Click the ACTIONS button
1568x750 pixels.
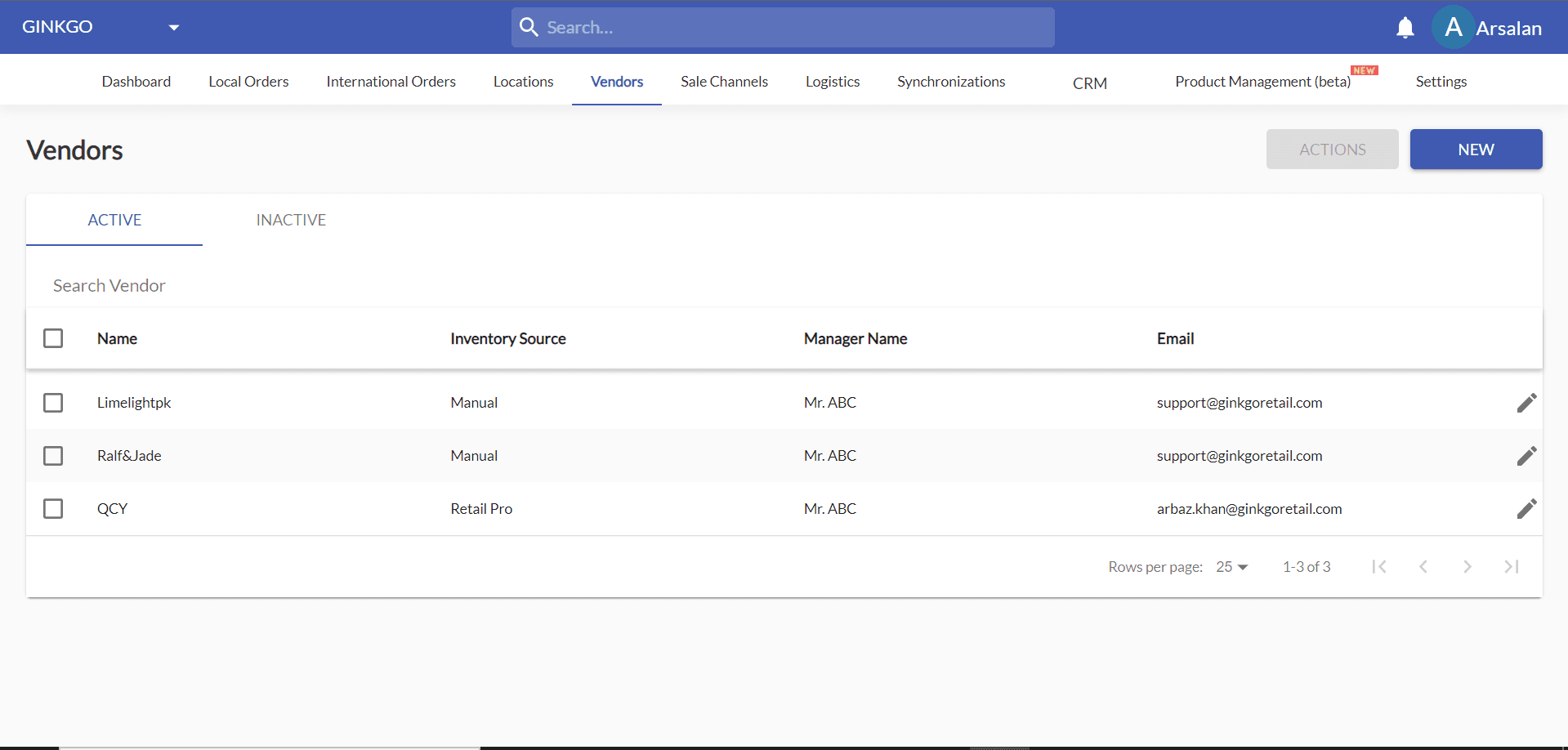(1332, 150)
